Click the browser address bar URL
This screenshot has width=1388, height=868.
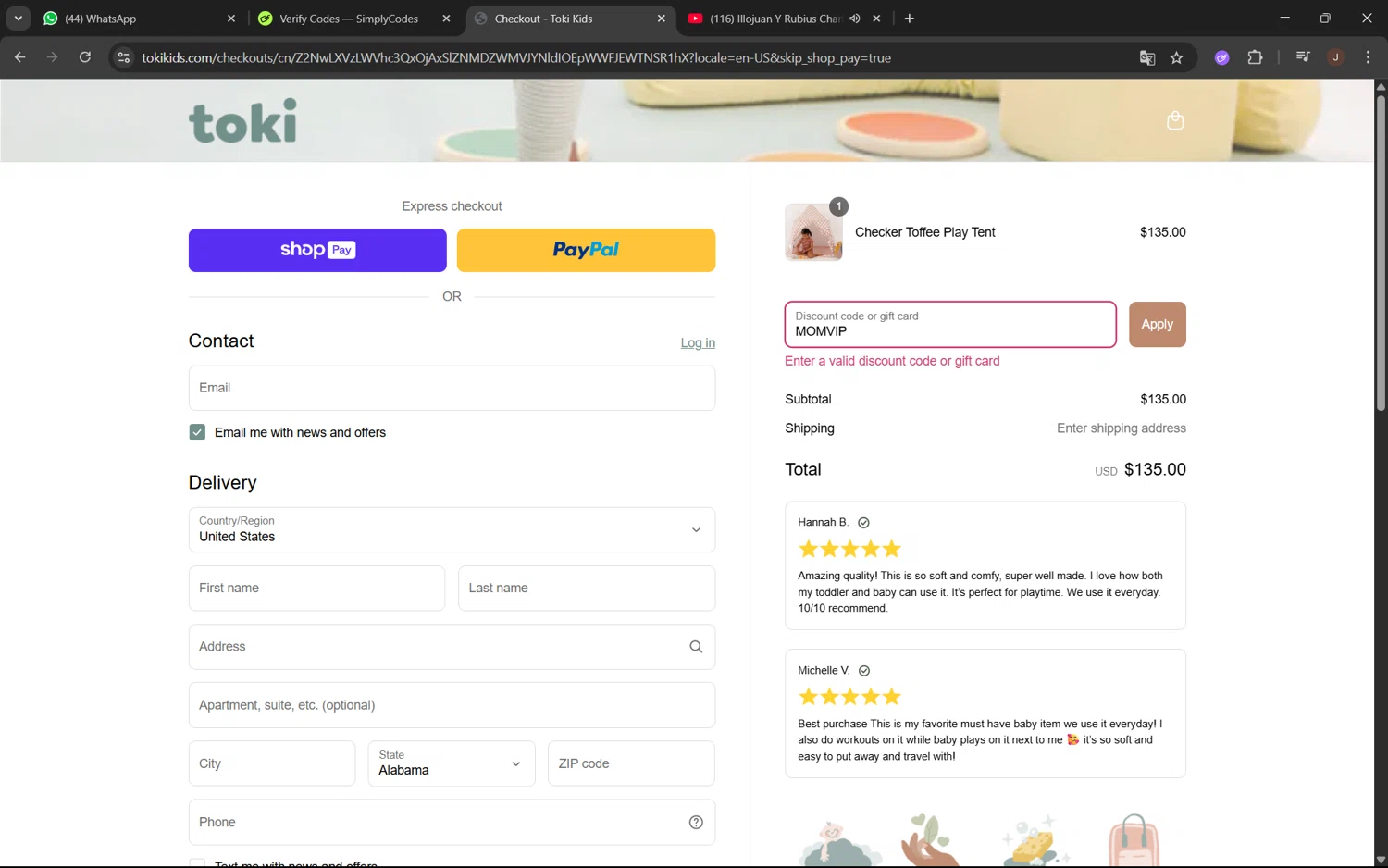pos(516,57)
